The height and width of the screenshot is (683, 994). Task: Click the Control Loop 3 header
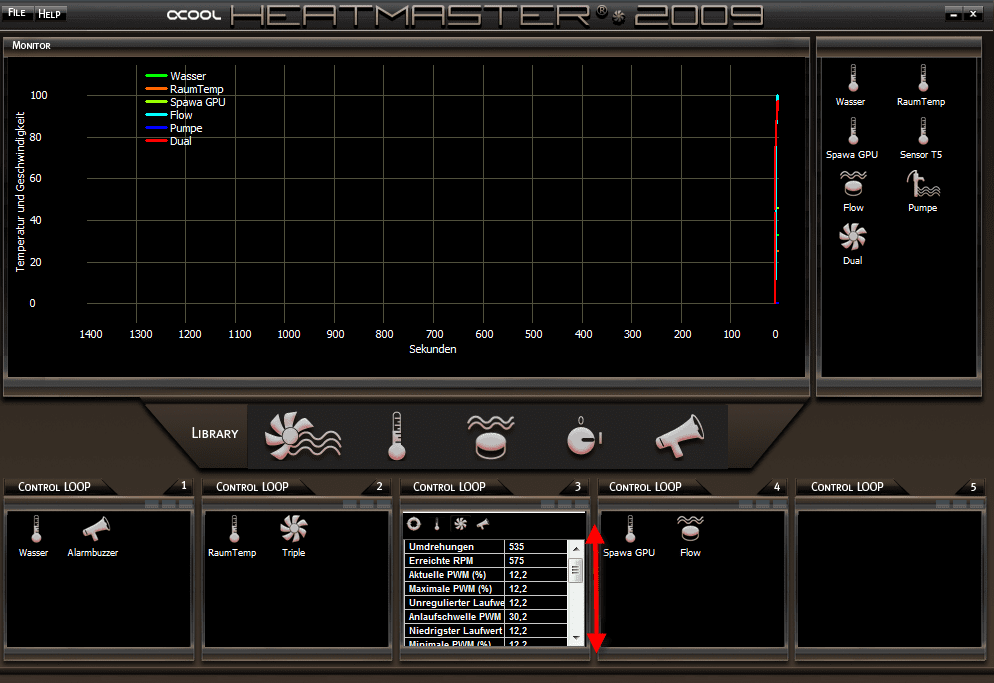click(x=449, y=487)
